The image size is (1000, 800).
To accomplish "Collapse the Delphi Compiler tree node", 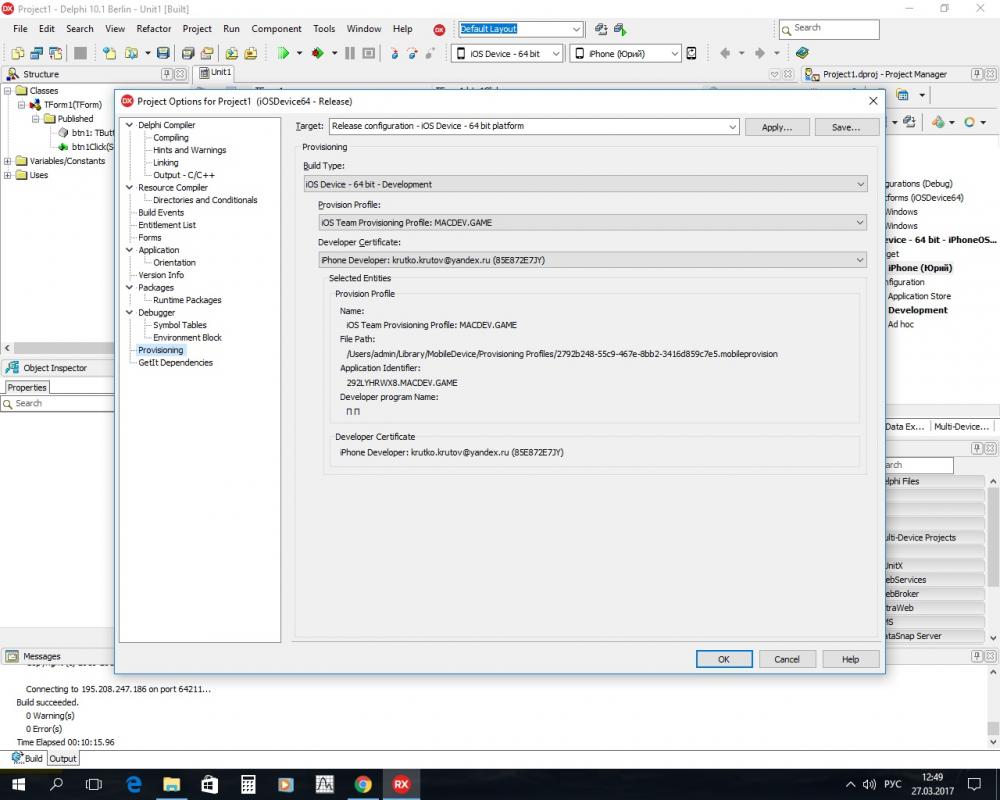I will [x=129, y=125].
